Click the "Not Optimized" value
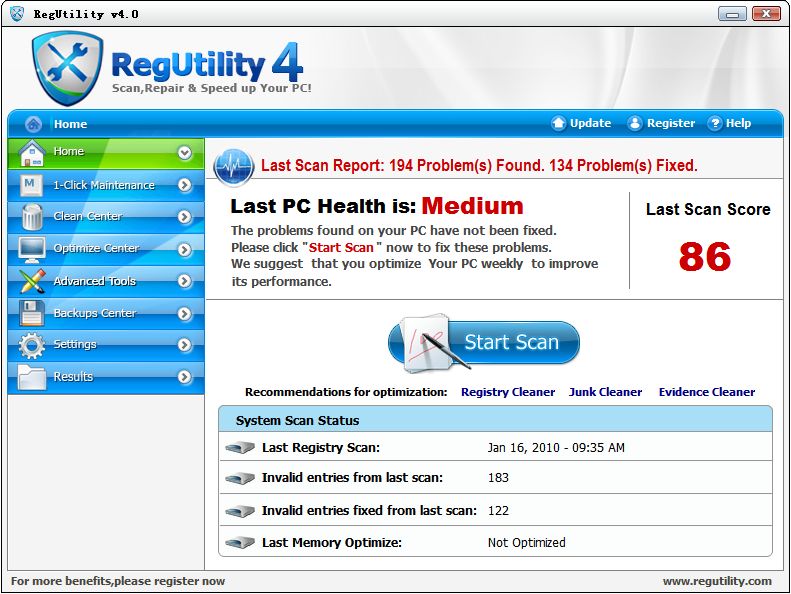Viewport: 791px width, 594px height. (526, 543)
